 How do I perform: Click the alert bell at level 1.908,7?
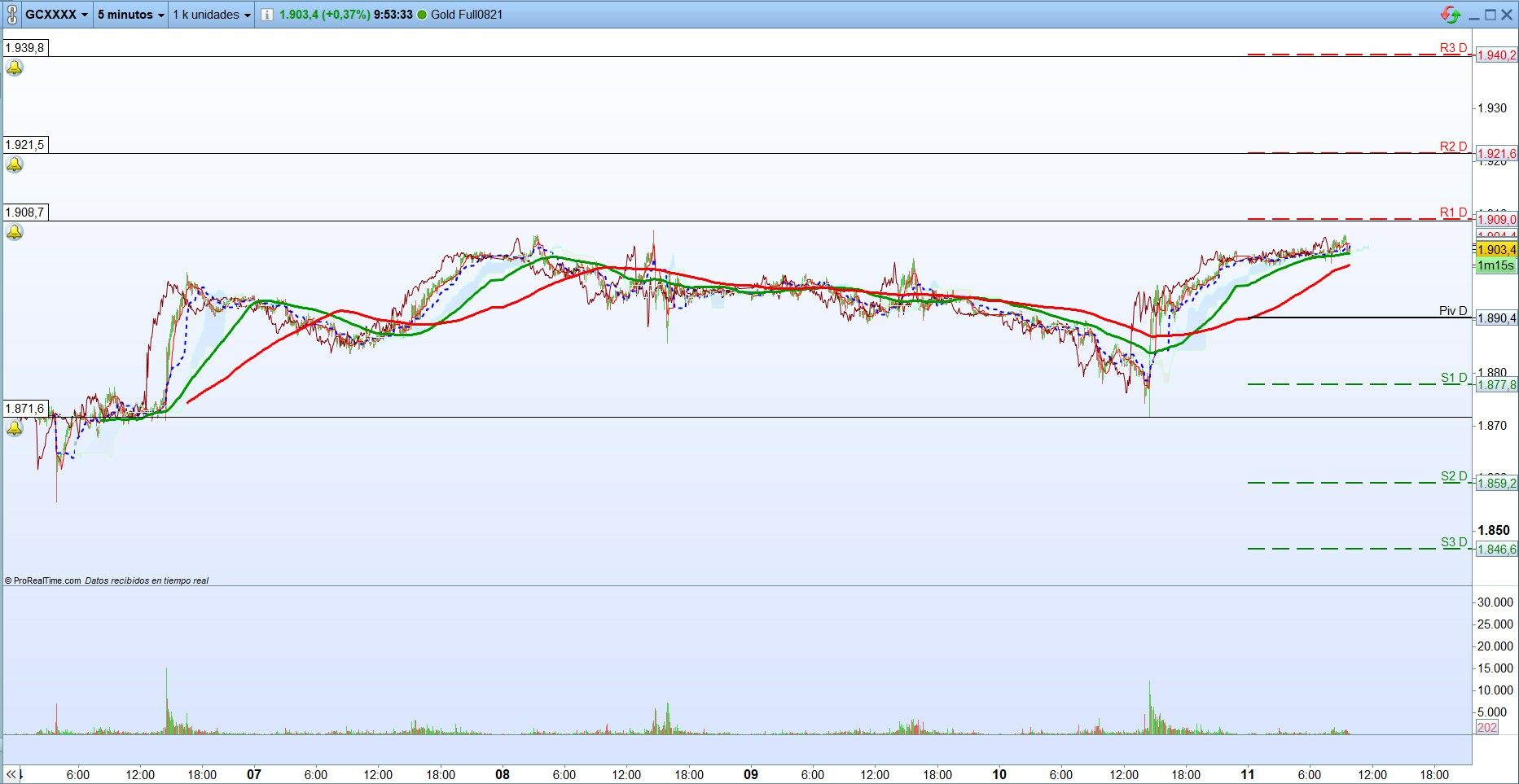click(14, 233)
